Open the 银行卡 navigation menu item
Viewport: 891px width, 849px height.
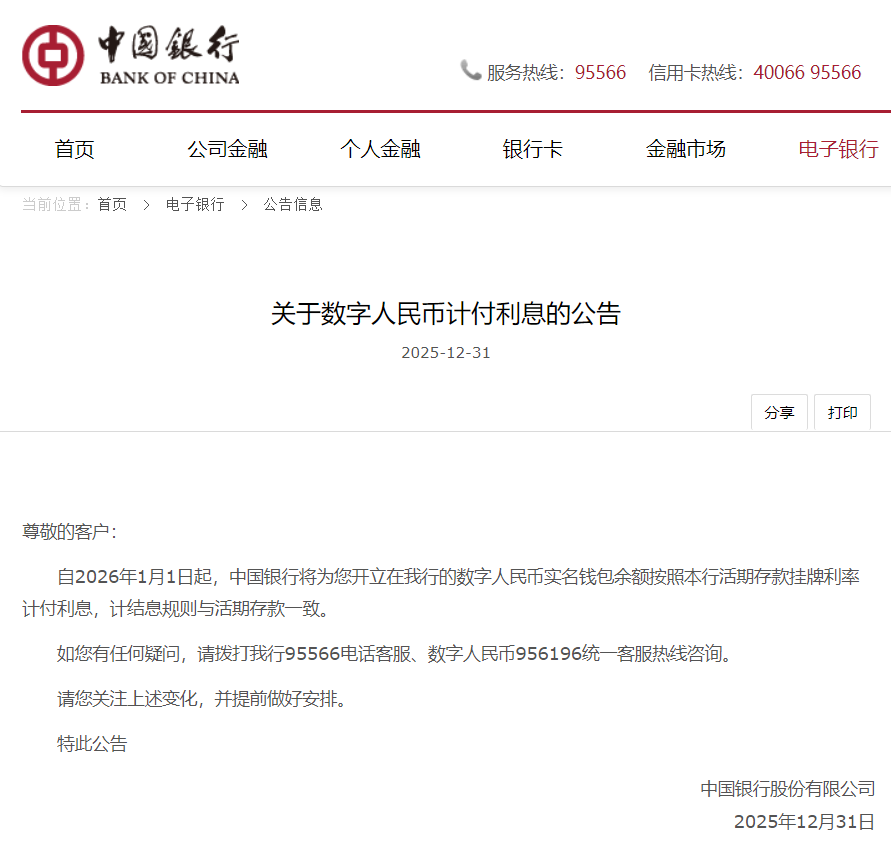pos(532,149)
